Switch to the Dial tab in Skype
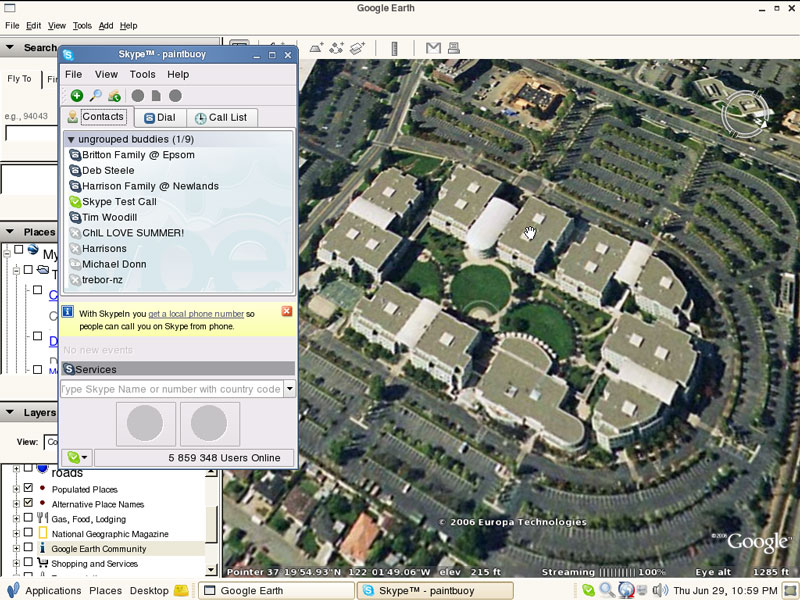Viewport: 800px width, 600px height. tap(160, 117)
